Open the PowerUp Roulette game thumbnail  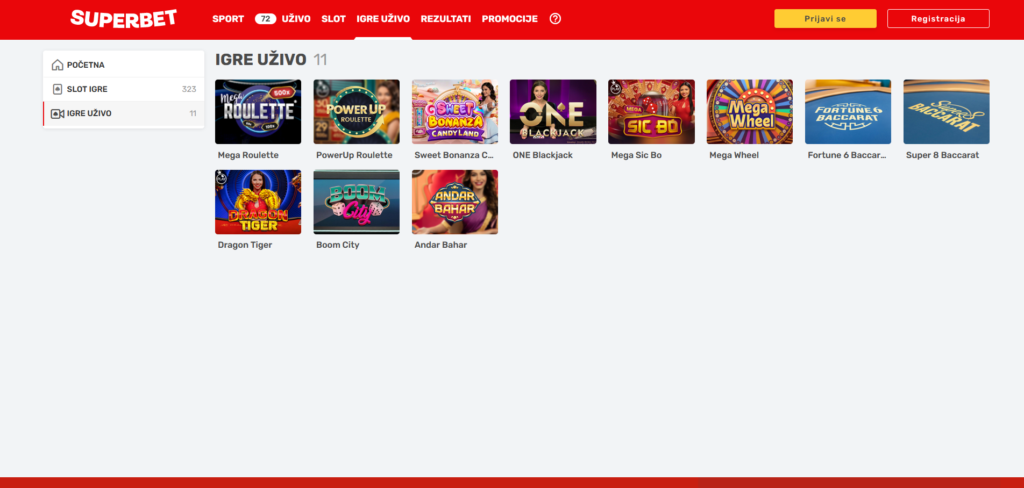(357, 112)
